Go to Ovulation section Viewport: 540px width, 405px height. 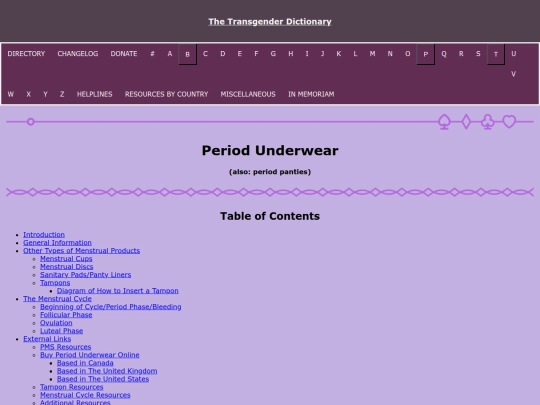56,323
